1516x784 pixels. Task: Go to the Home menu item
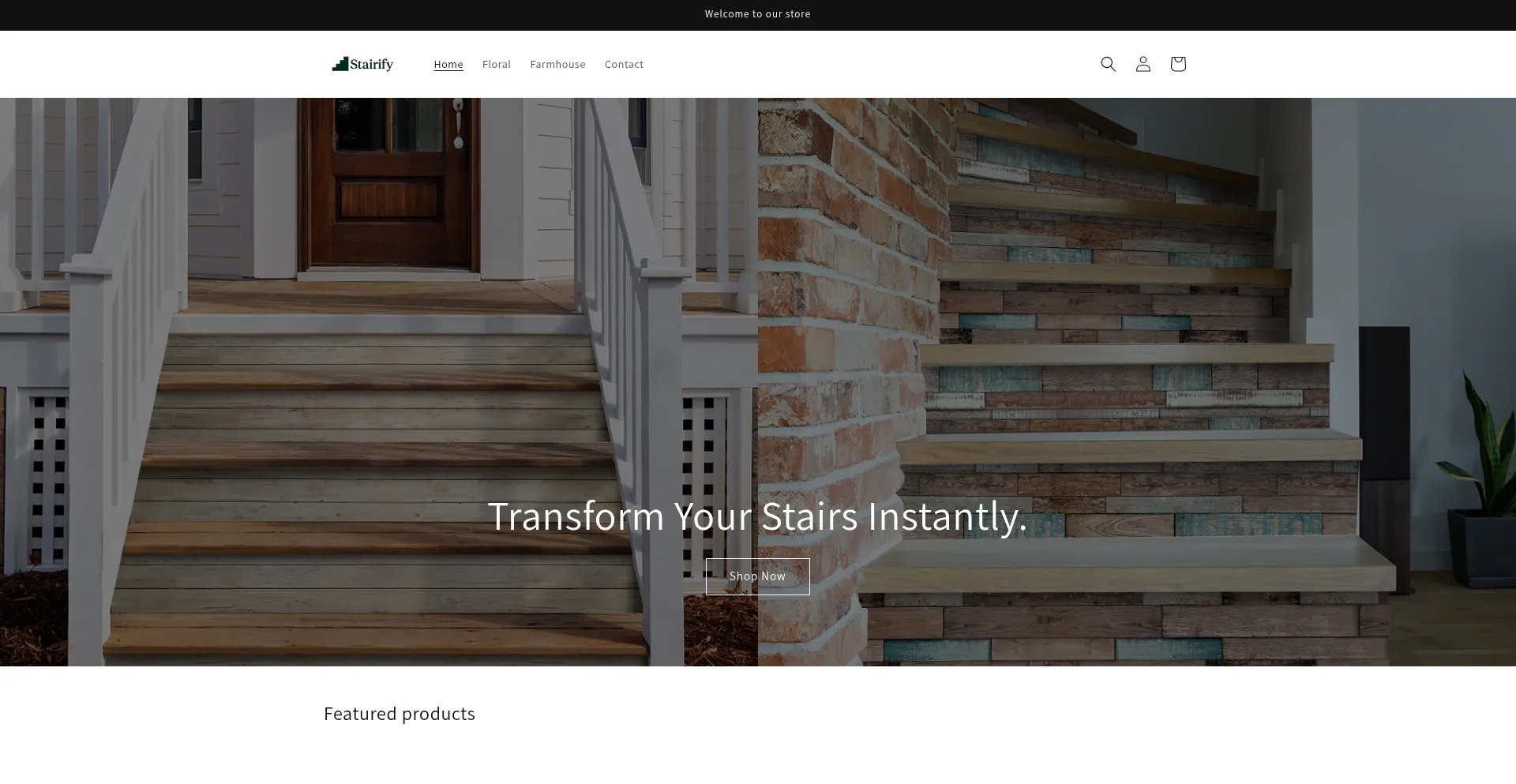click(448, 65)
